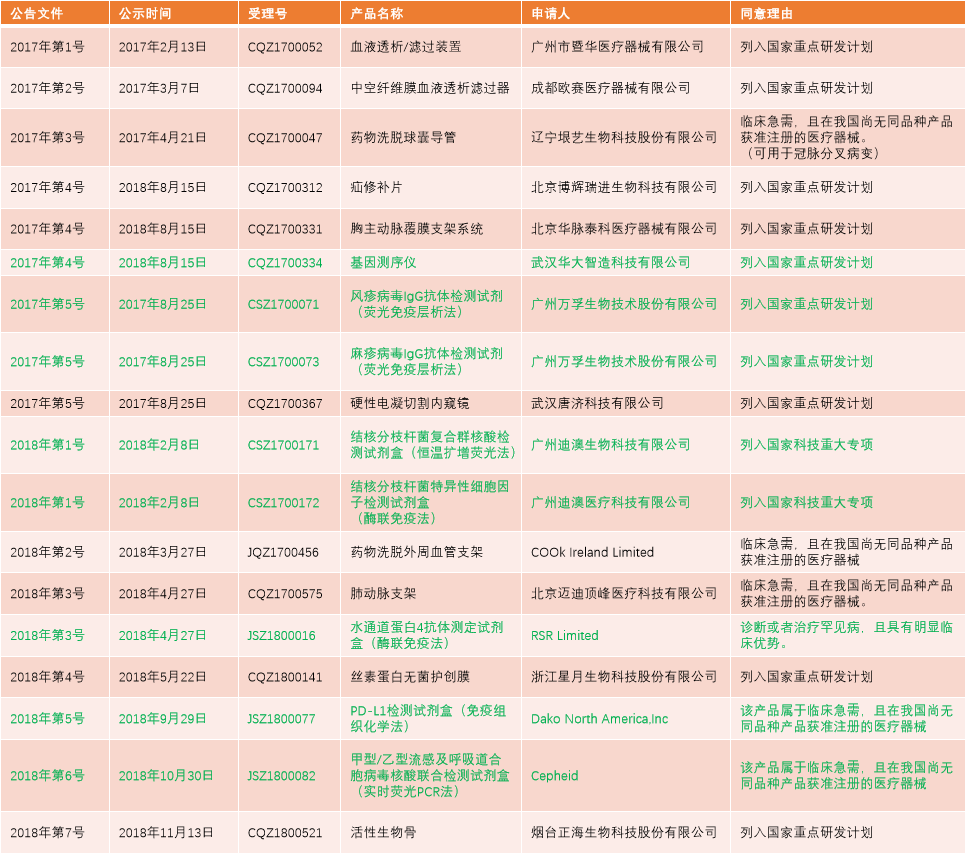Select acceptance number CQZ1700094
This screenshot has width=967, height=854.
(285, 88)
